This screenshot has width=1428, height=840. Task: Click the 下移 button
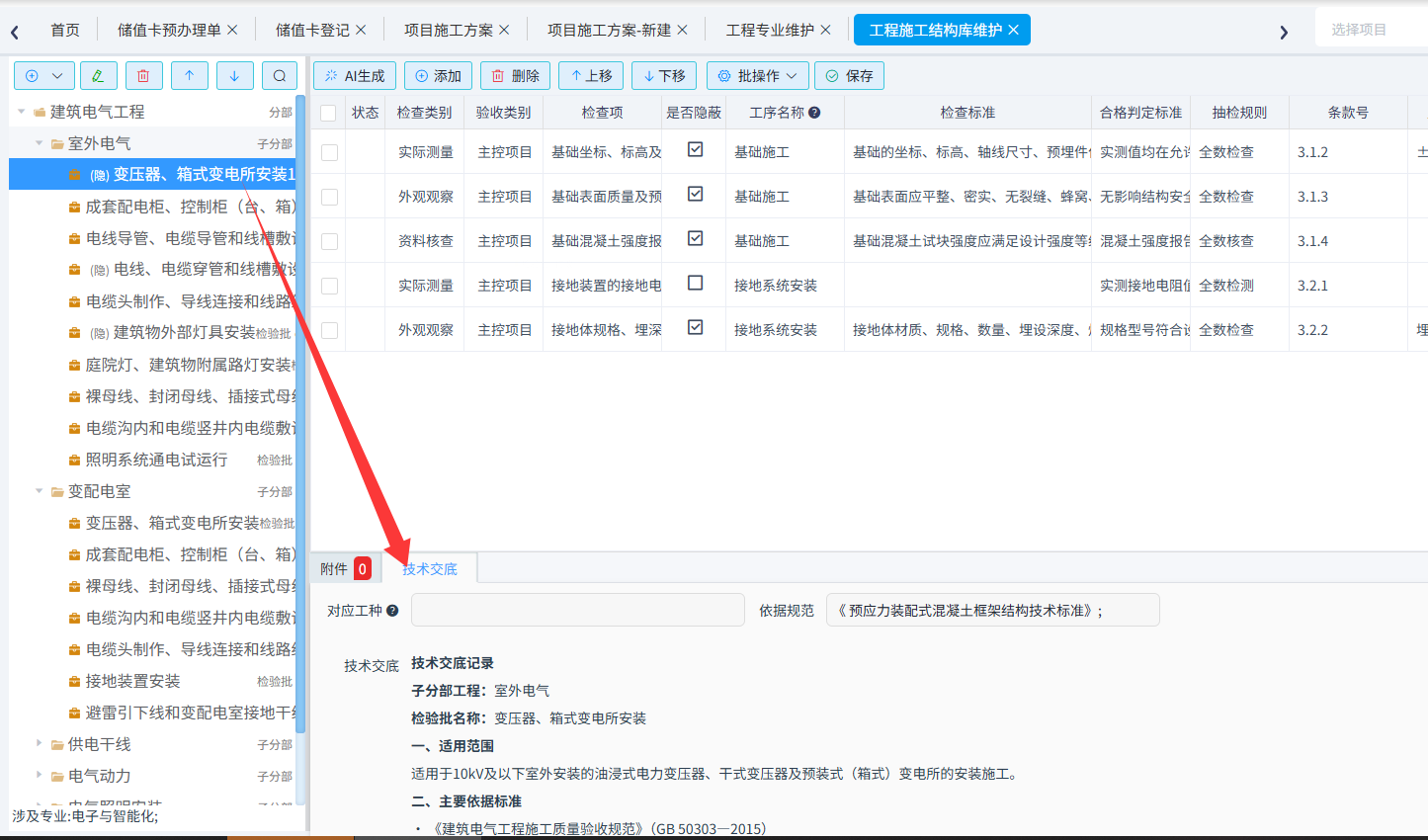coord(664,76)
